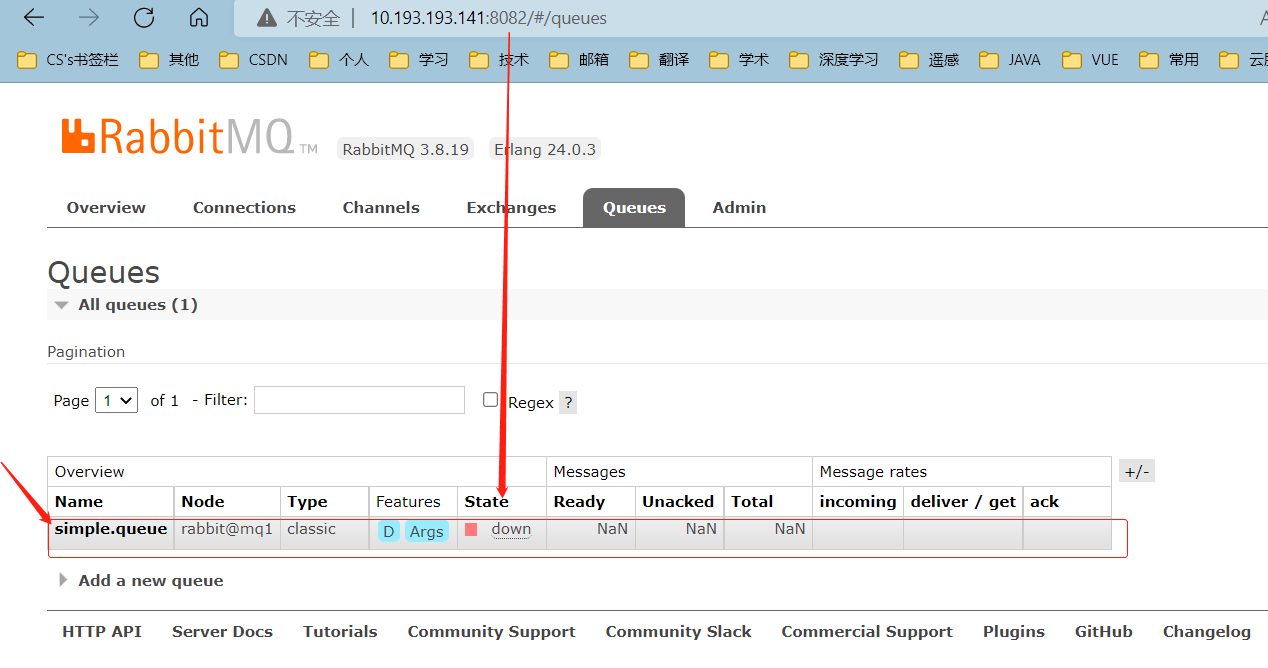
Task: Open the Community Slack link
Action: (x=678, y=631)
